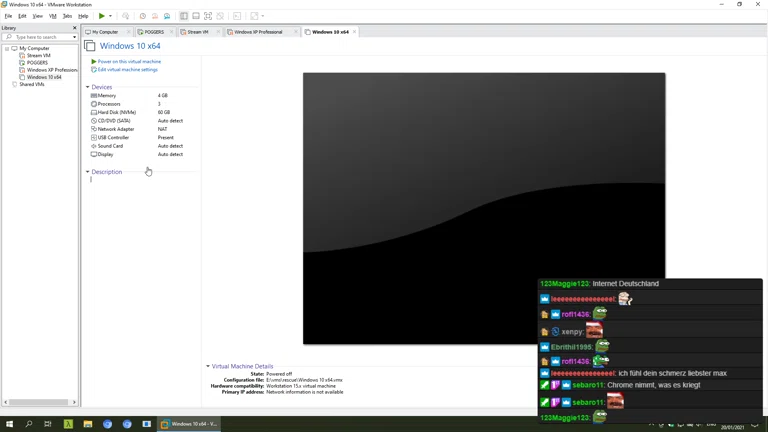Switch to the Windows XP Professional tab
Screen dimensions: 768x432
tap(257, 32)
